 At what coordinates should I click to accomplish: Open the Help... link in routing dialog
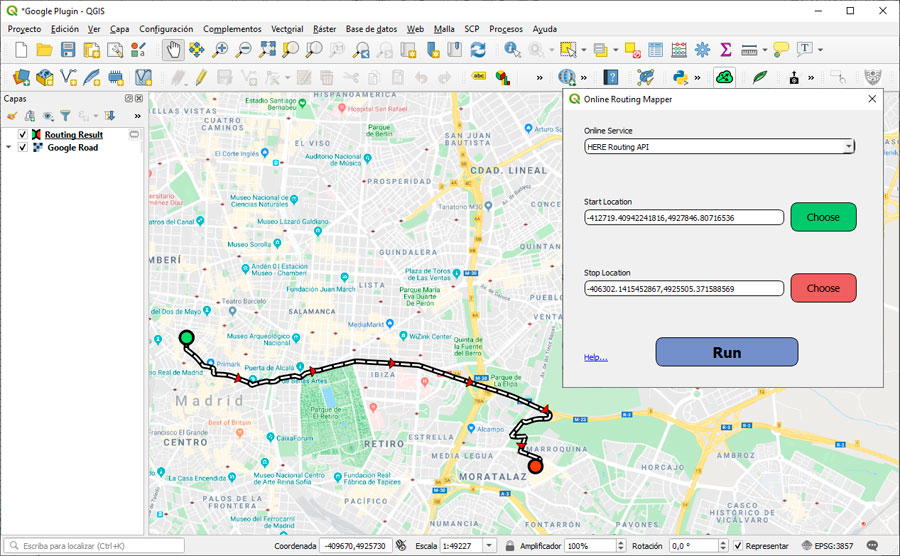point(595,357)
